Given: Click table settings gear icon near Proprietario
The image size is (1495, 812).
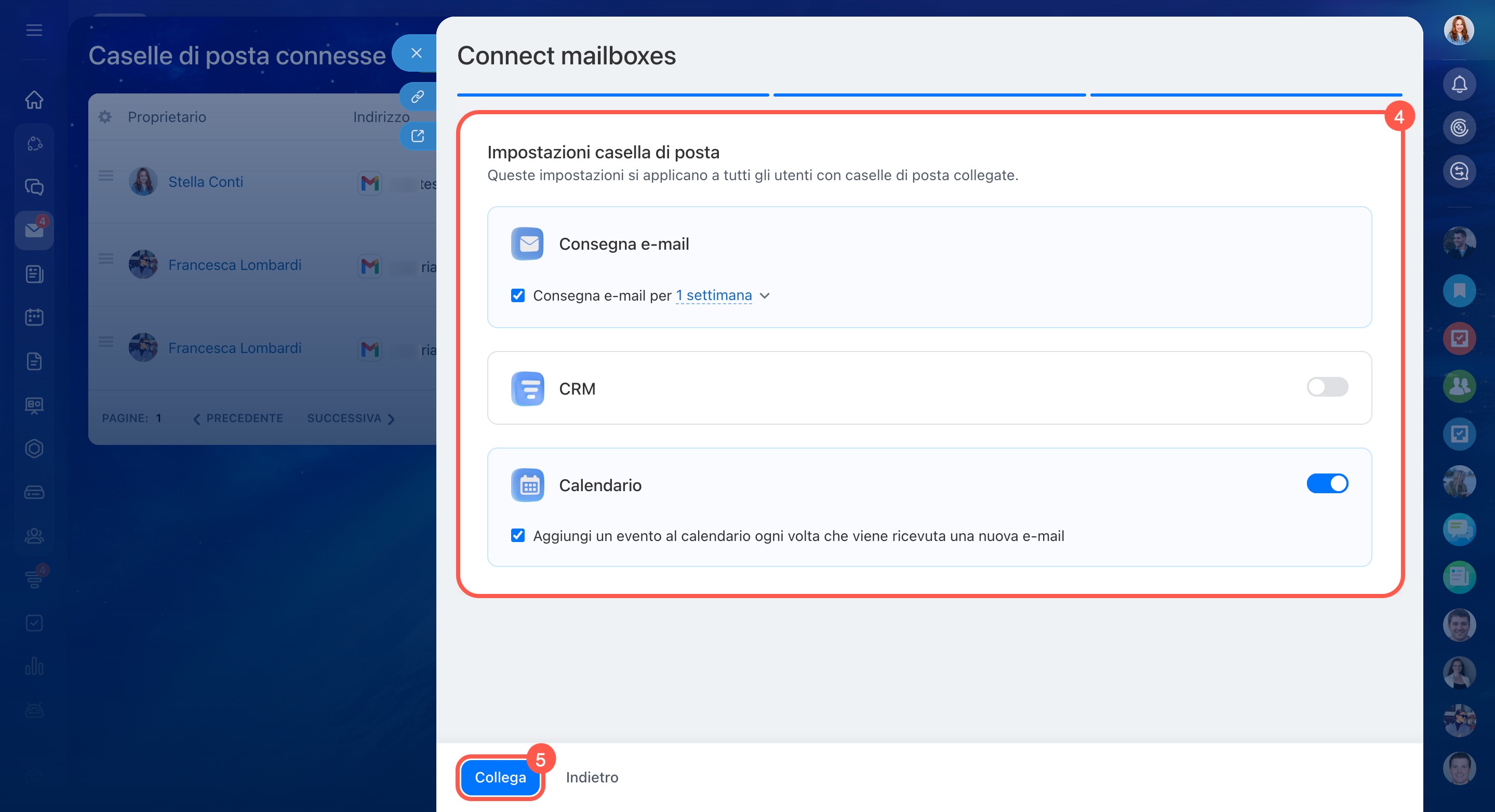Looking at the screenshot, I should [105, 117].
